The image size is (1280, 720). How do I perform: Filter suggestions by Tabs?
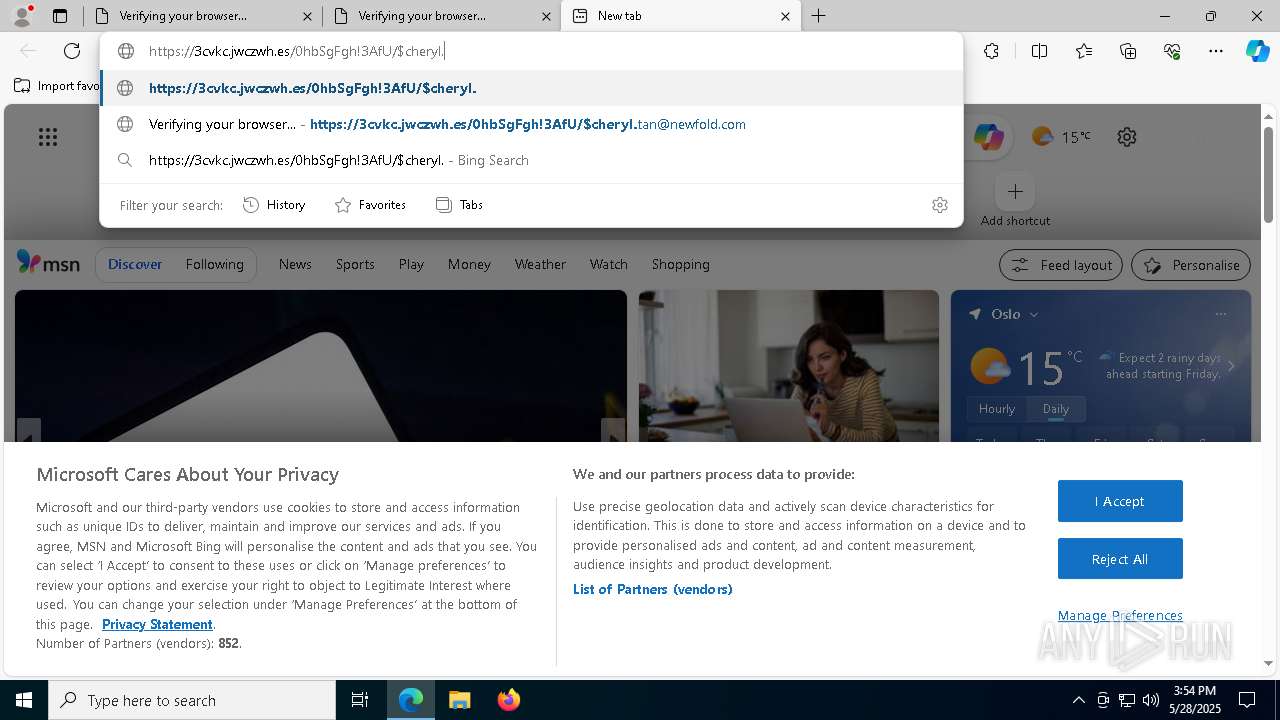coord(459,205)
